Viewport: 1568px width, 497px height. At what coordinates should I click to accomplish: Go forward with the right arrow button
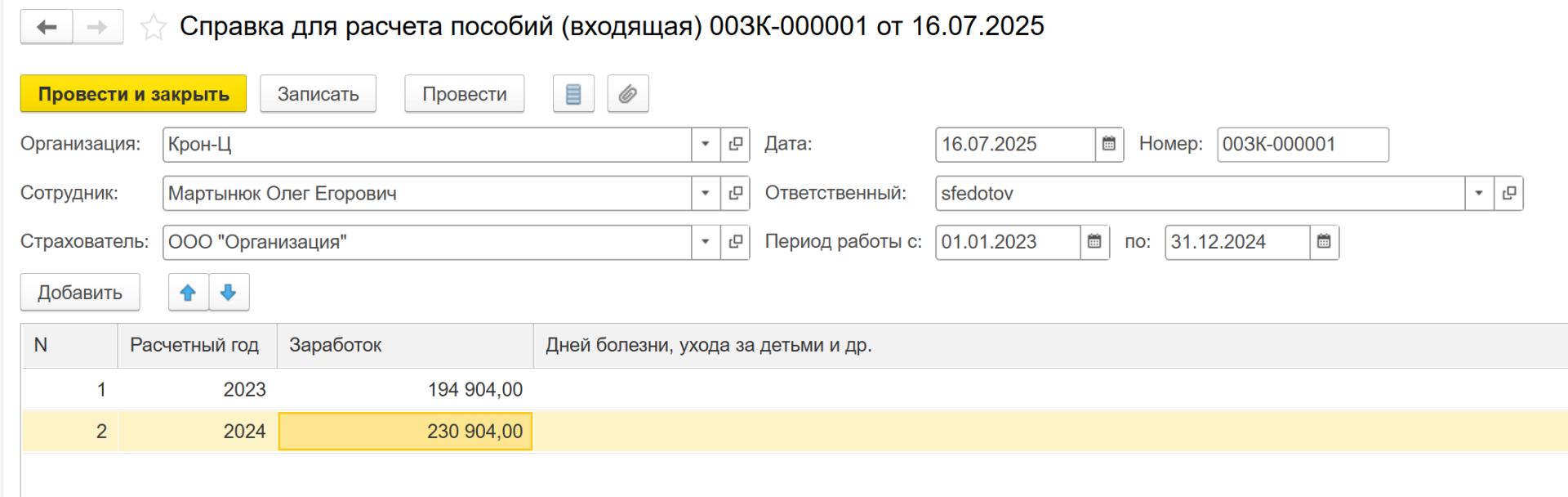[98, 27]
